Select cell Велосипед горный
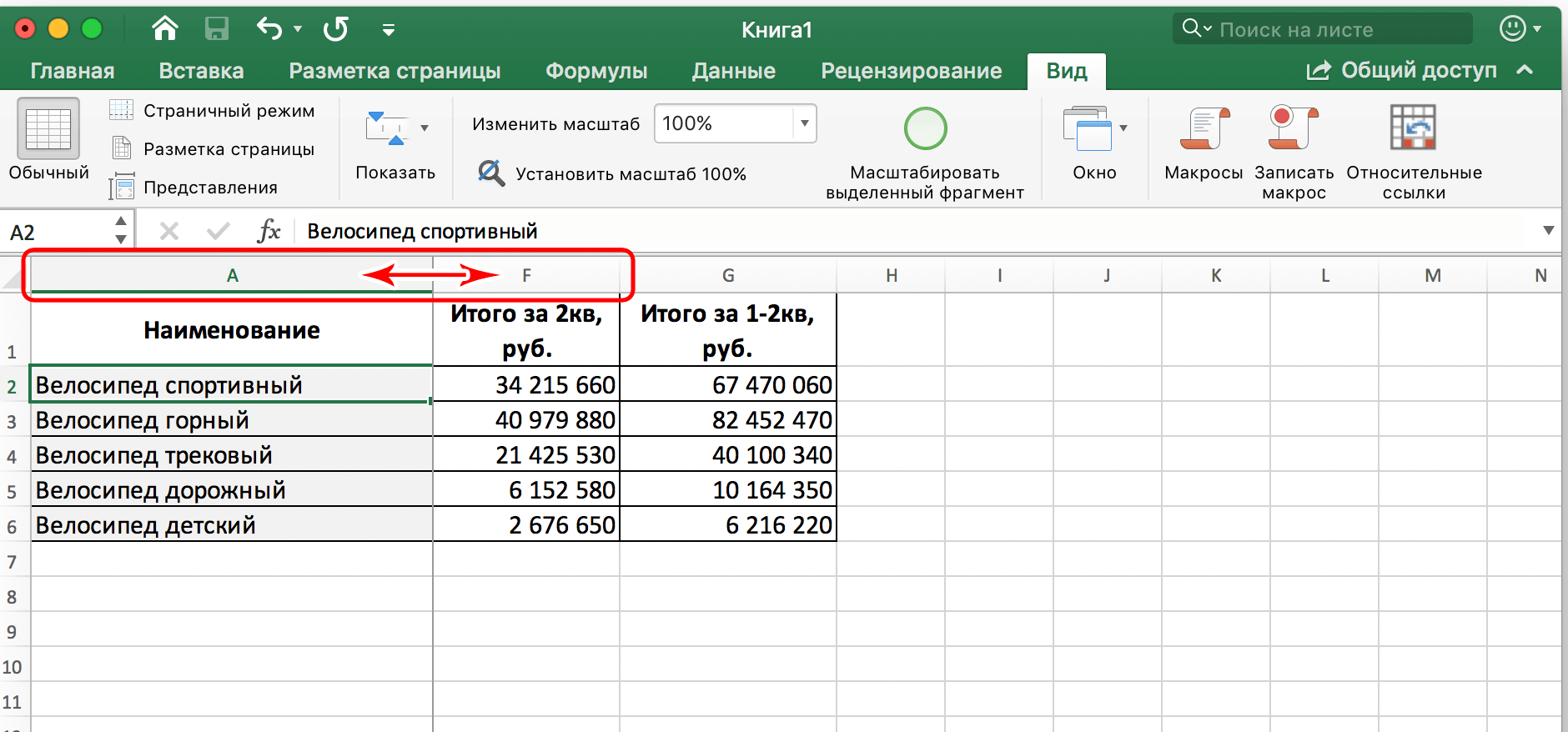 pos(232,419)
